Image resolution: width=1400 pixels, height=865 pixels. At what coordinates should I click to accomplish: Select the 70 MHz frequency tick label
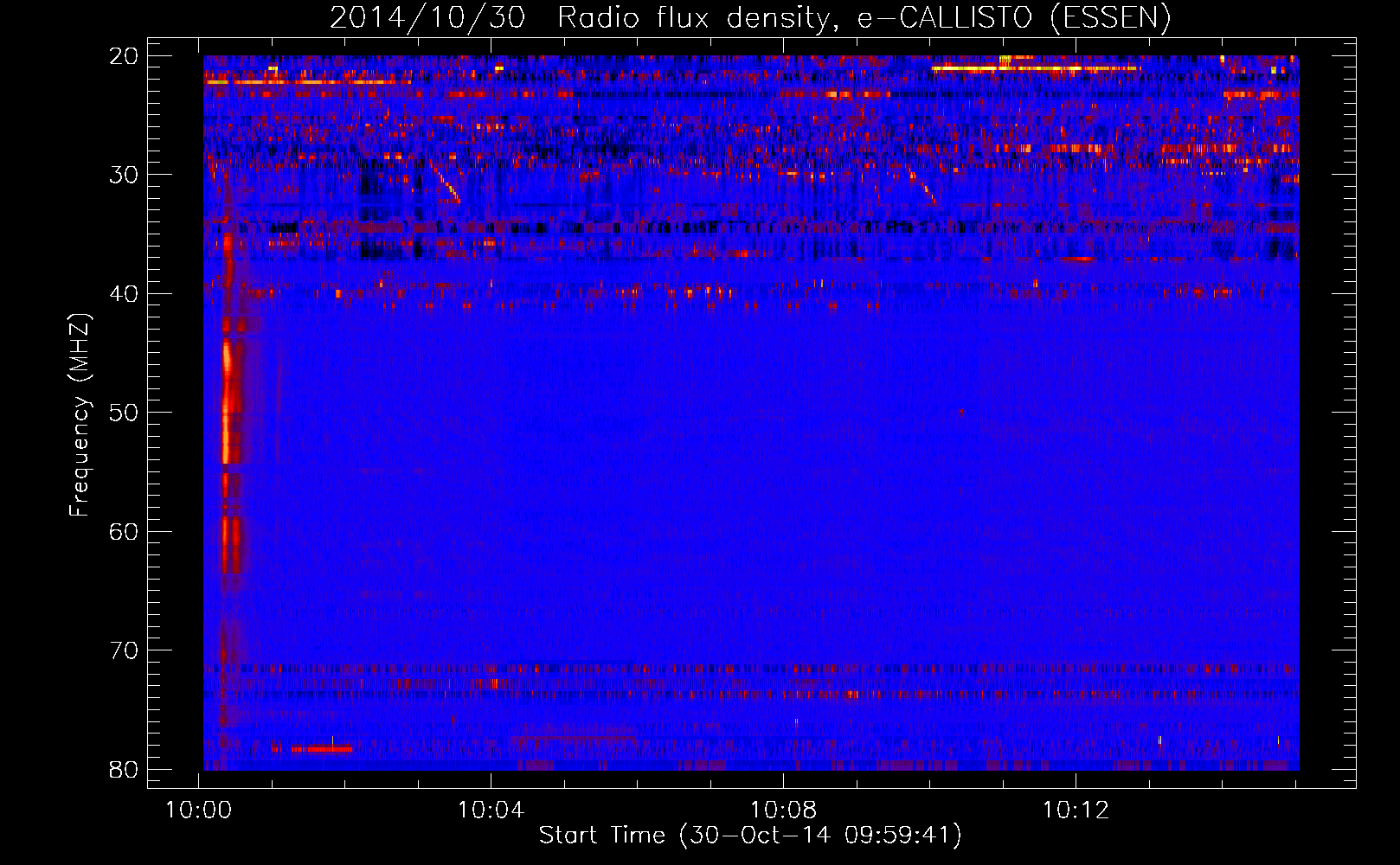tap(124, 650)
